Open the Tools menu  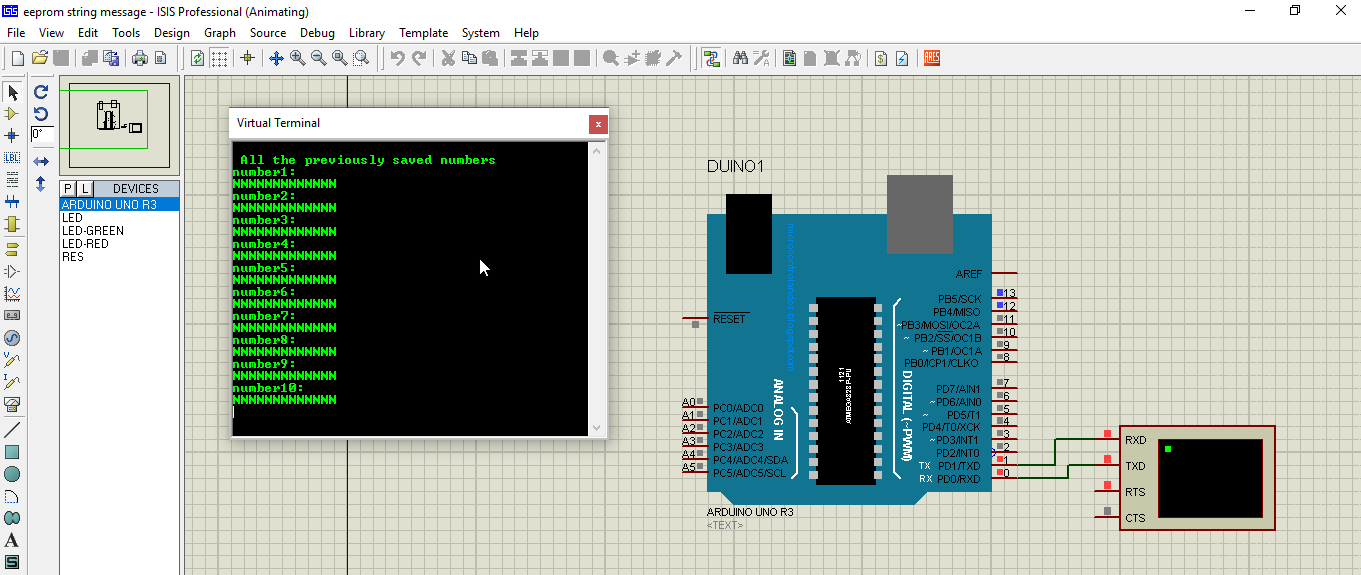pos(126,33)
